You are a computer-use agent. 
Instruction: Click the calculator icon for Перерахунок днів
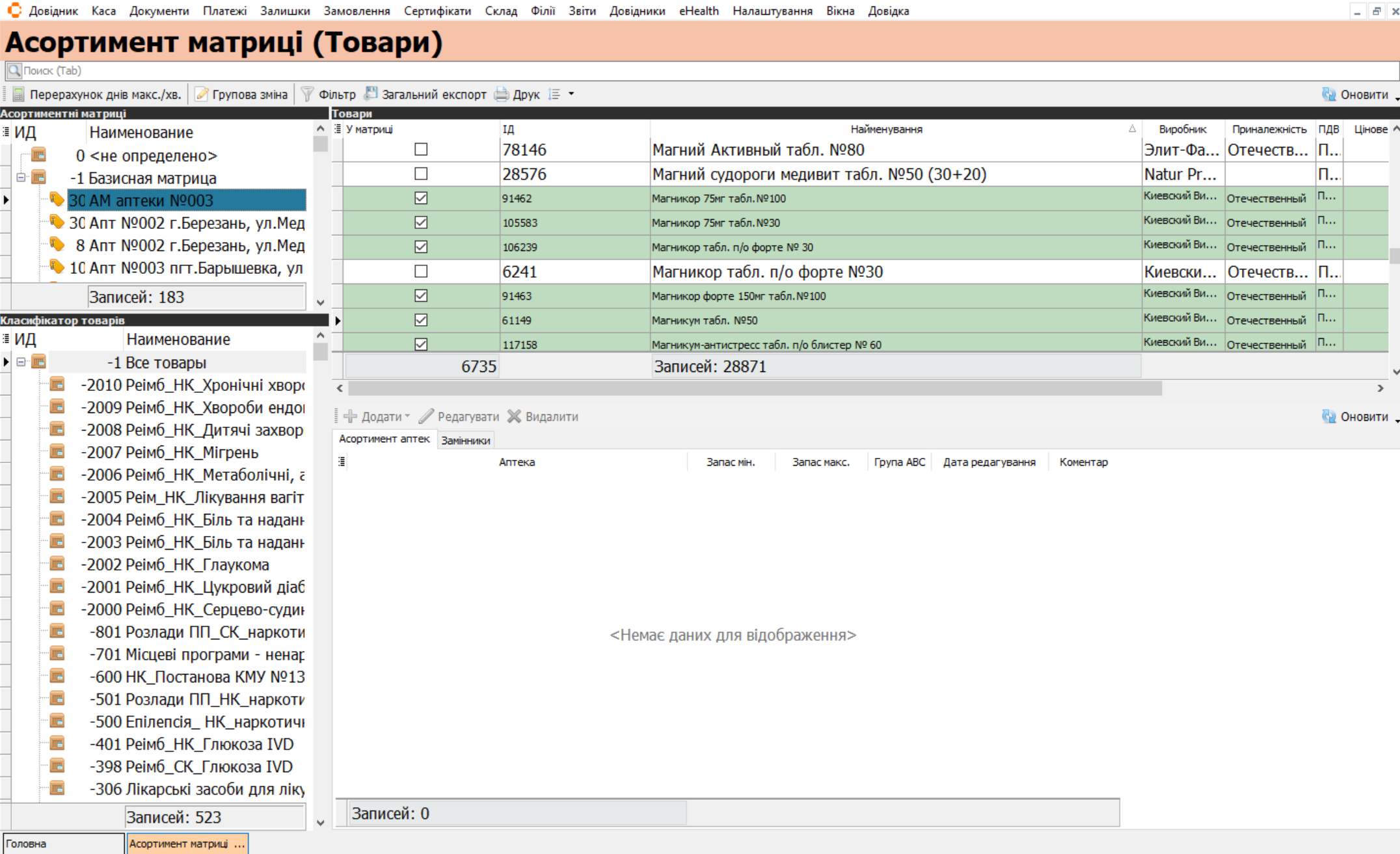pos(18,95)
